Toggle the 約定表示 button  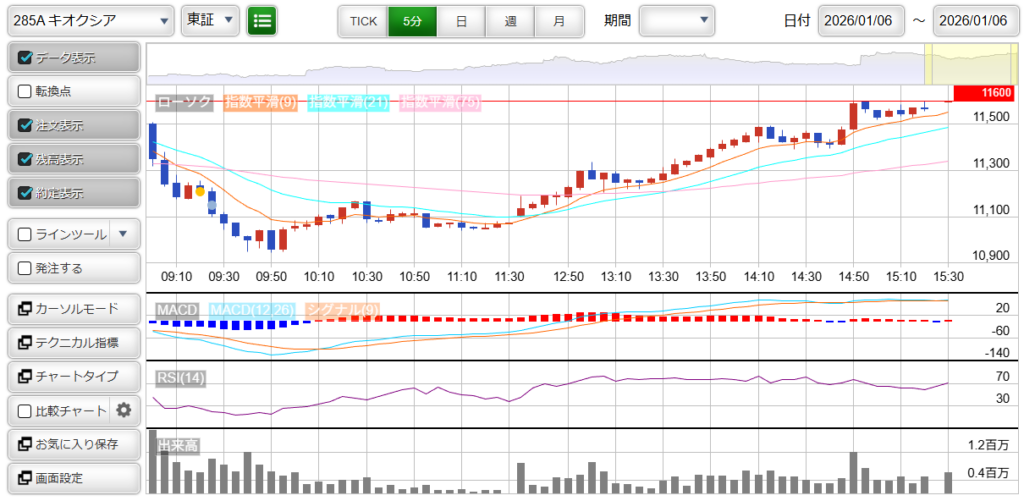[73, 193]
